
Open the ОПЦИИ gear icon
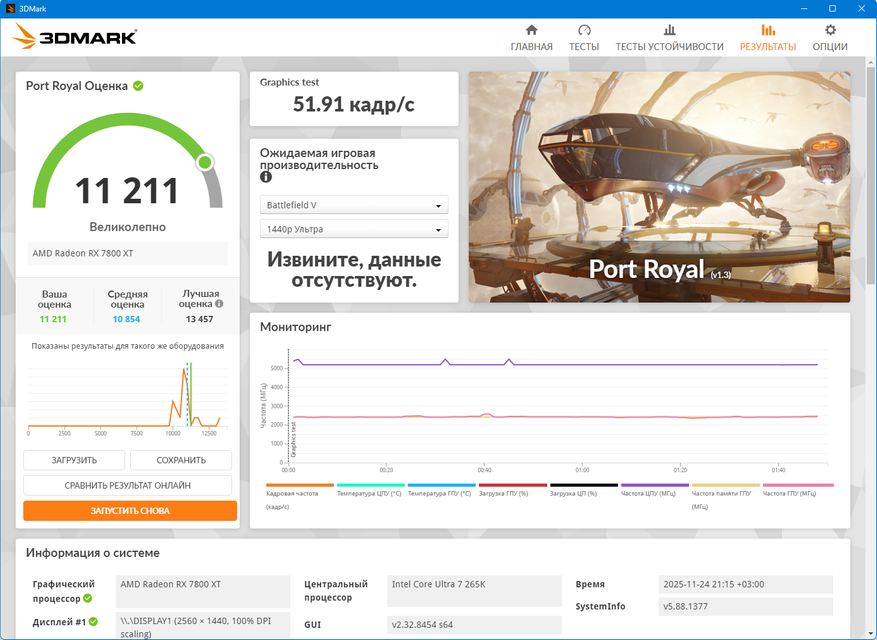coord(830,30)
